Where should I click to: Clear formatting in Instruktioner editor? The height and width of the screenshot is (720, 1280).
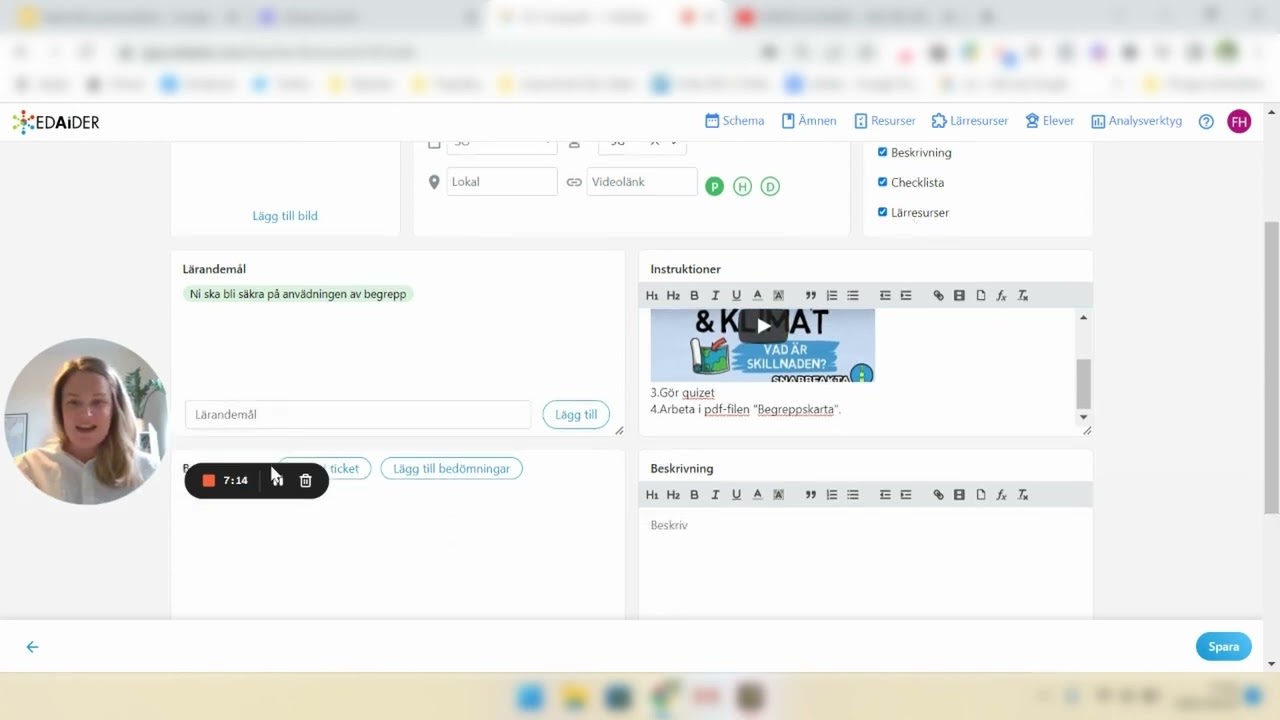(1023, 296)
